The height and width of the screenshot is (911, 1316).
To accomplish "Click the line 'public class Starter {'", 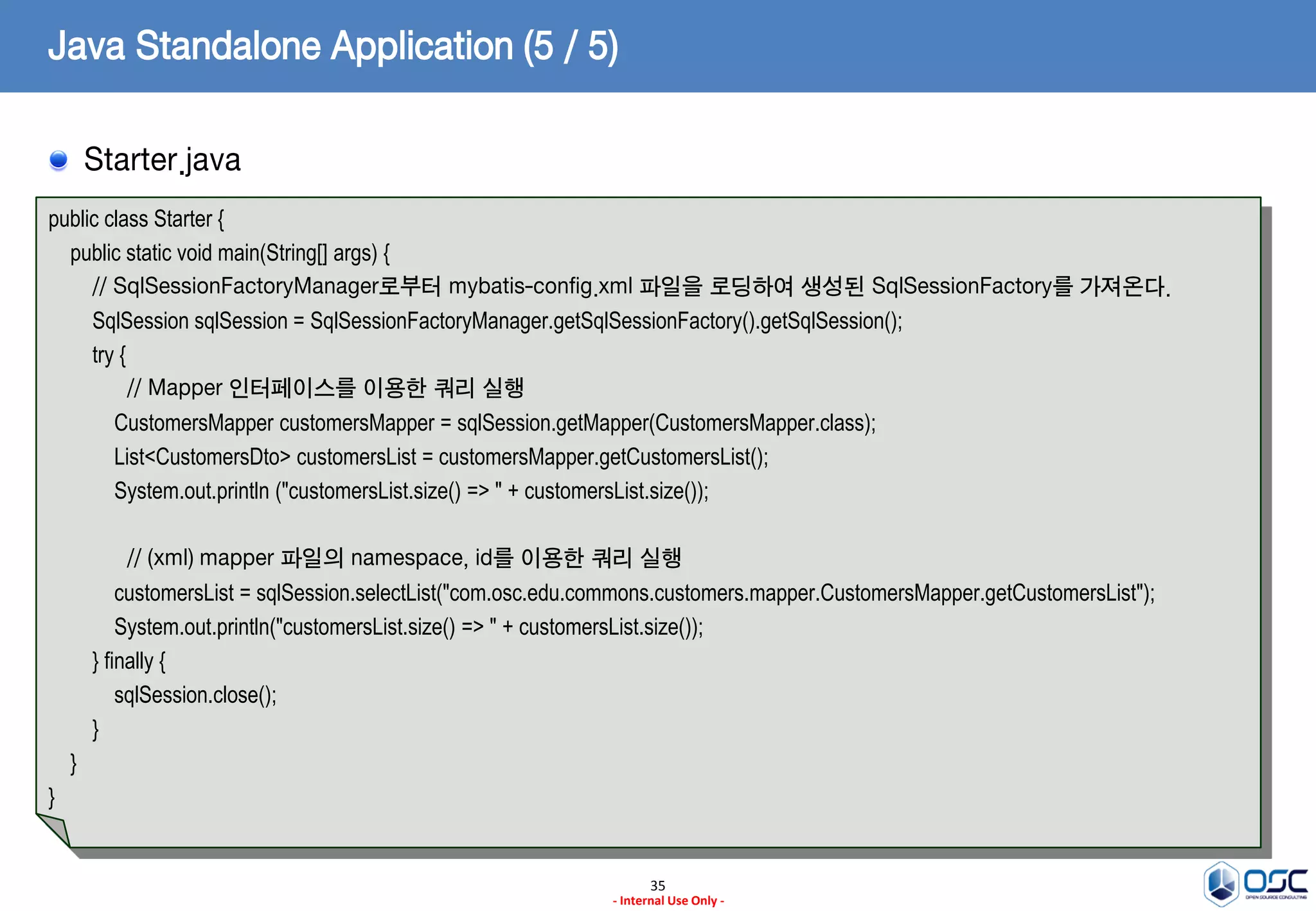I will pyautogui.click(x=136, y=219).
